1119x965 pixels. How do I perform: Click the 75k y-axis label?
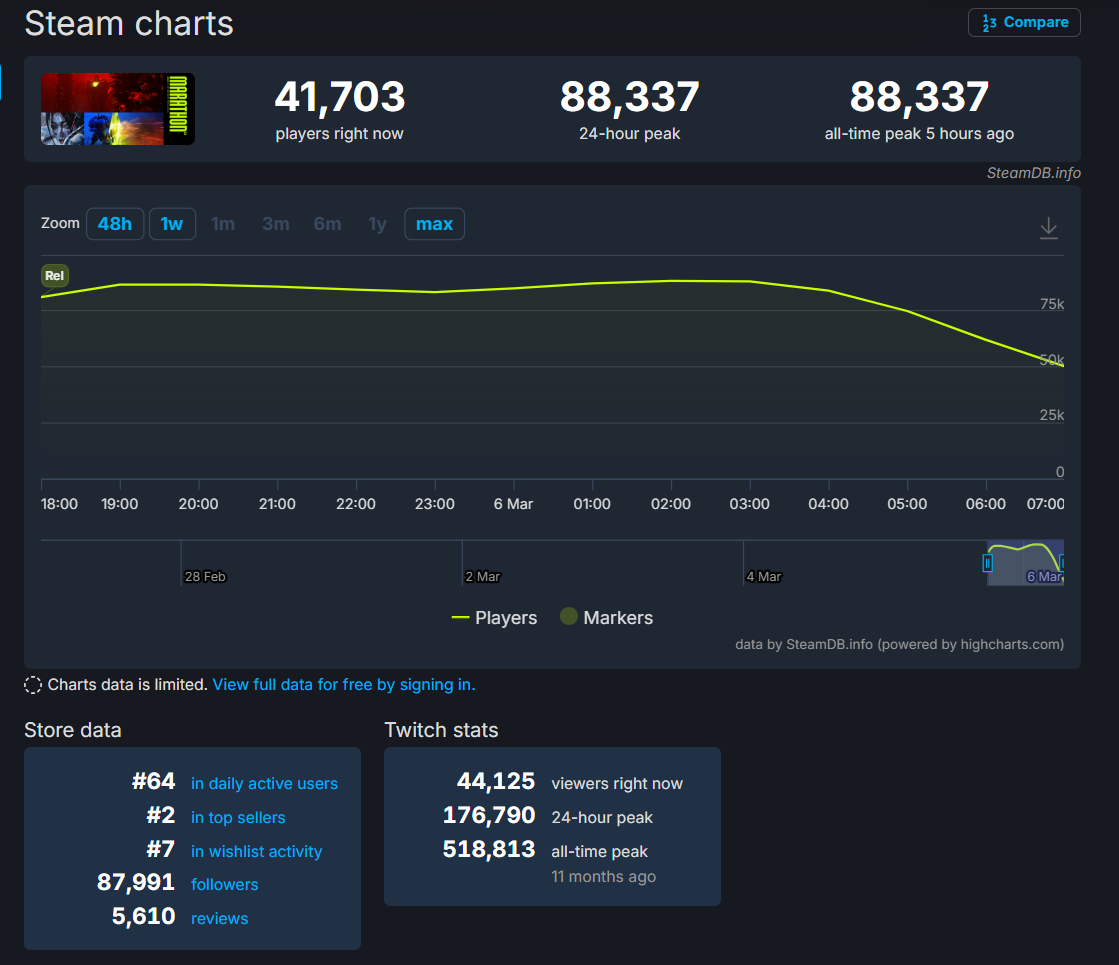tap(1052, 304)
